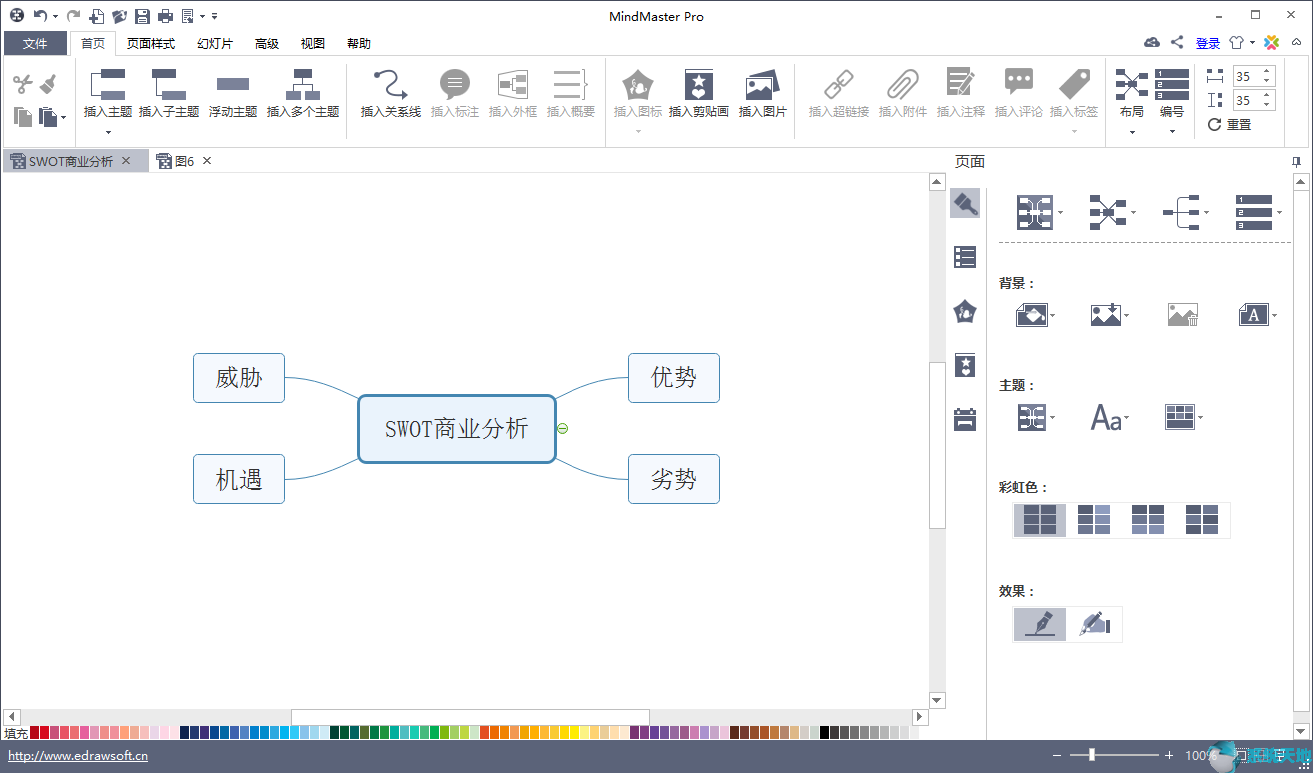Image resolution: width=1313 pixels, height=773 pixels.
Task: Click remove background image icon
Action: coord(1182,315)
